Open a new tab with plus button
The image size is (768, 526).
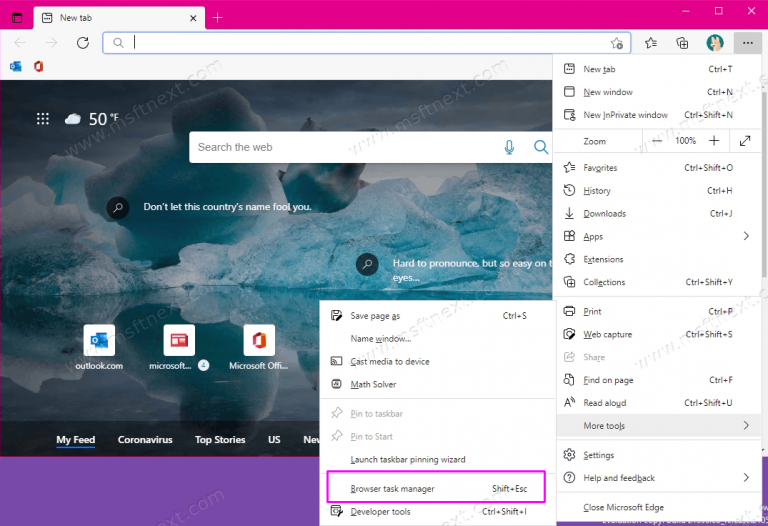pos(218,18)
